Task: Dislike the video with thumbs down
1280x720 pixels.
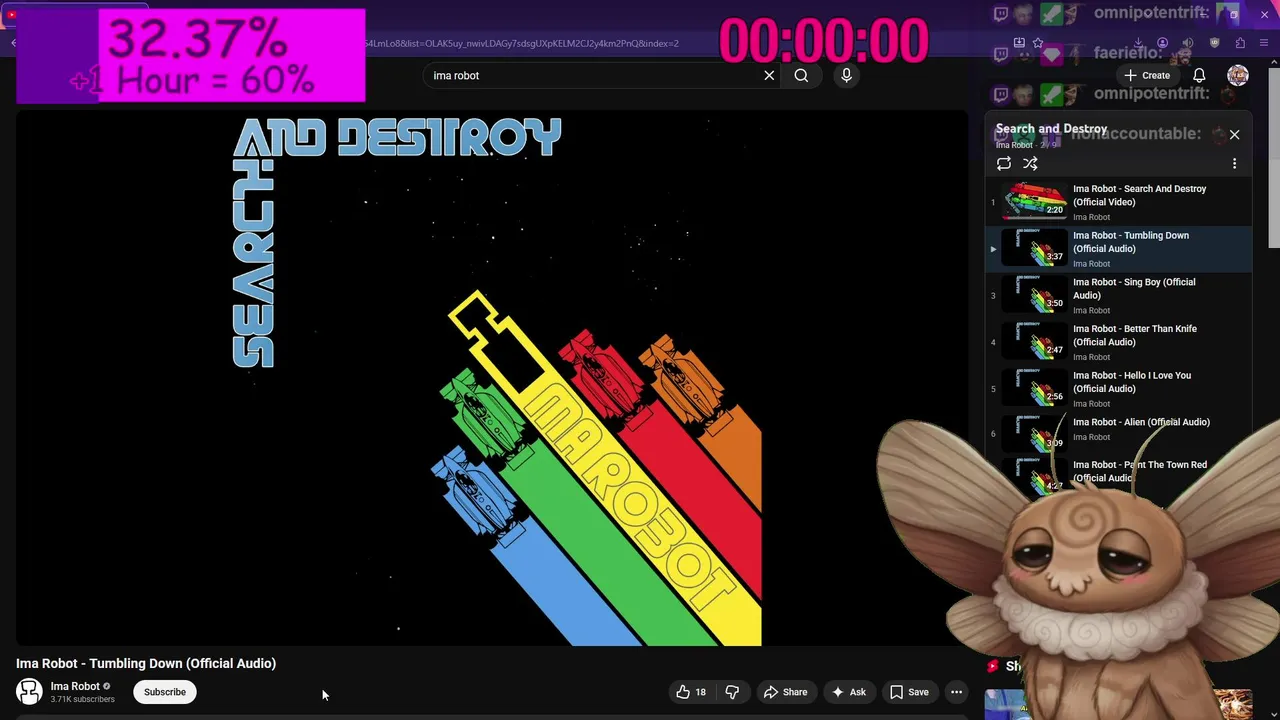Action: tap(732, 692)
